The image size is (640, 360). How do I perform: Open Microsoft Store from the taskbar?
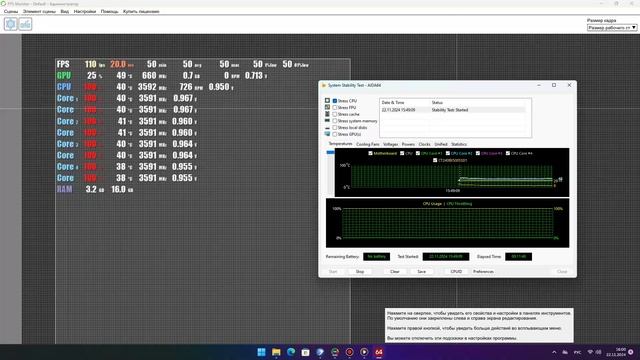point(305,352)
